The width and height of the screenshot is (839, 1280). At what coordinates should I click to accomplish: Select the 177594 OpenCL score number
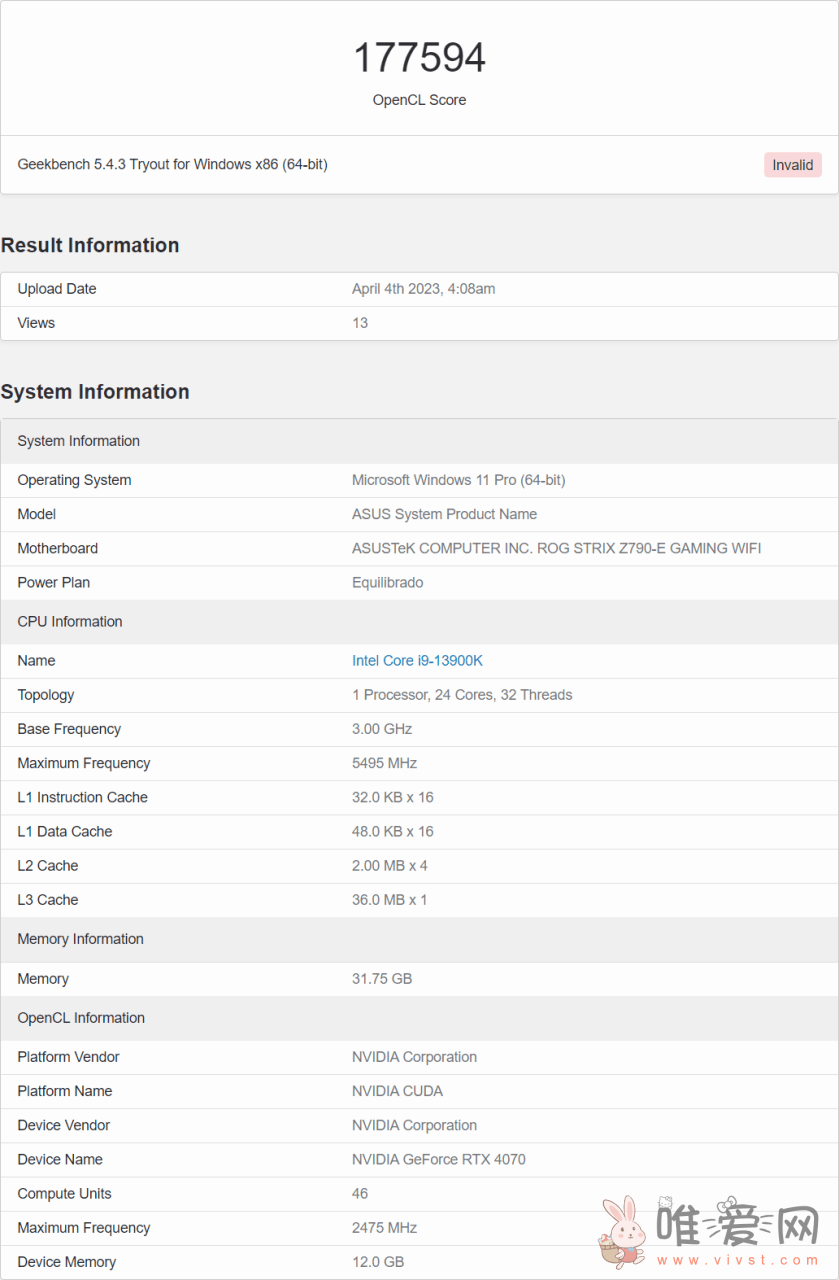420,58
